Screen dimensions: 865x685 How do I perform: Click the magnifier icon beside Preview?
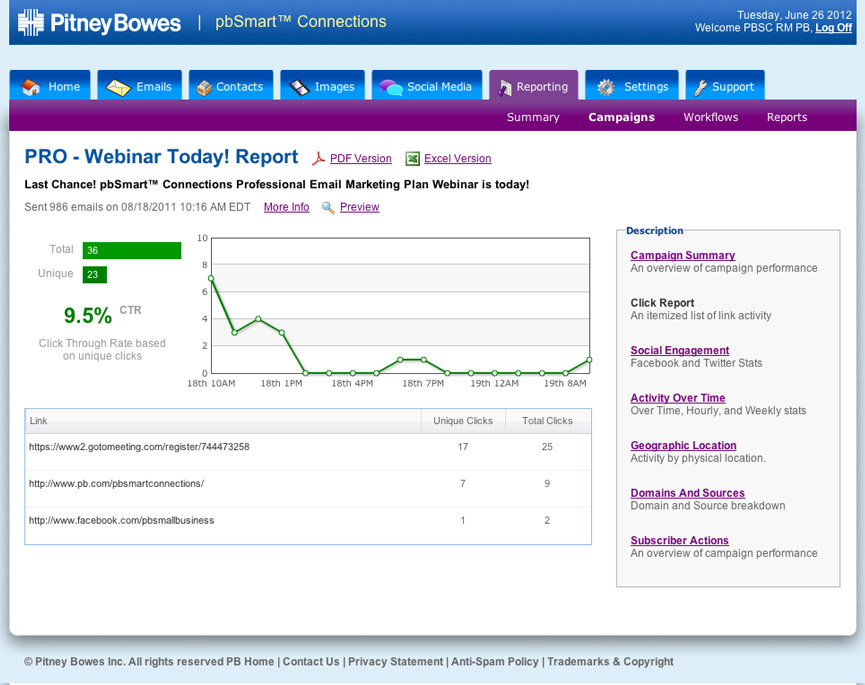point(328,207)
